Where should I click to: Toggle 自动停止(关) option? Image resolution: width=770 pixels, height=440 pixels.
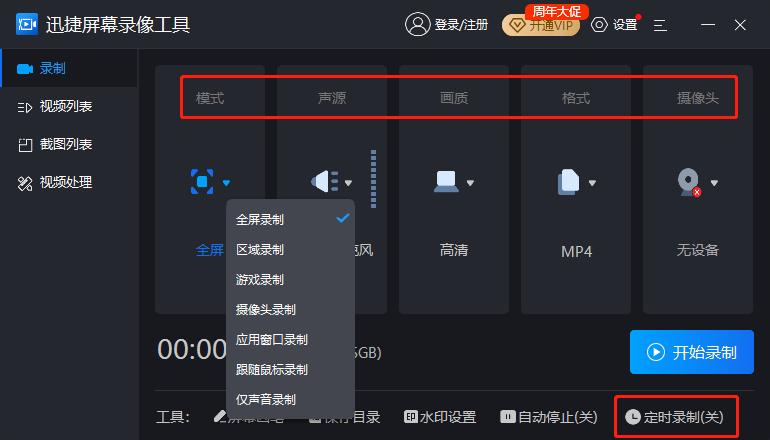pos(549,417)
